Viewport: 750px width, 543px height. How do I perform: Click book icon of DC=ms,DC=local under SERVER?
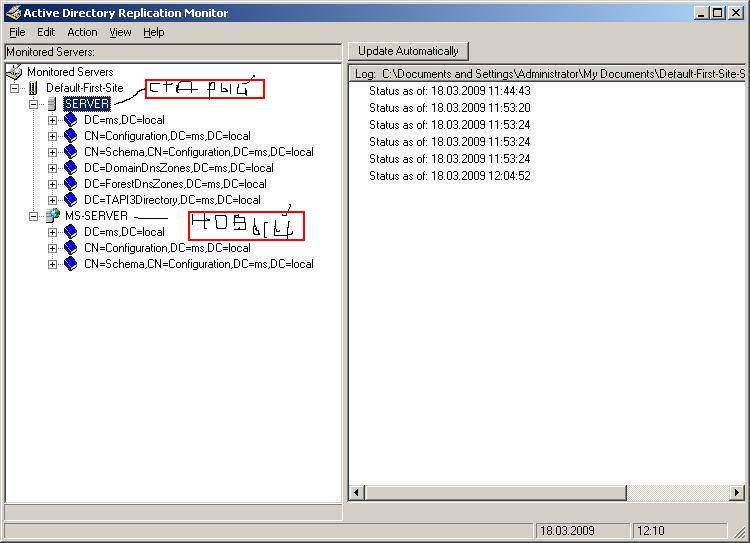pyautogui.click(x=71, y=120)
